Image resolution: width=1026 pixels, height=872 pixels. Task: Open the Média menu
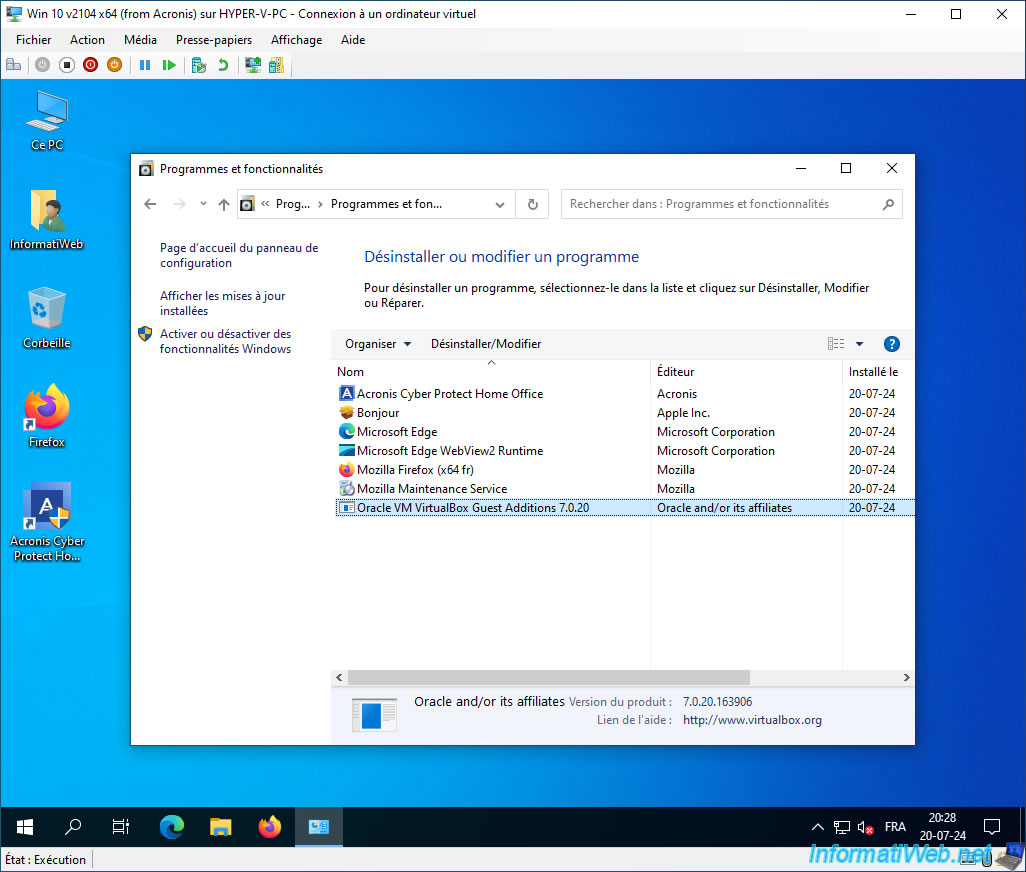(140, 40)
